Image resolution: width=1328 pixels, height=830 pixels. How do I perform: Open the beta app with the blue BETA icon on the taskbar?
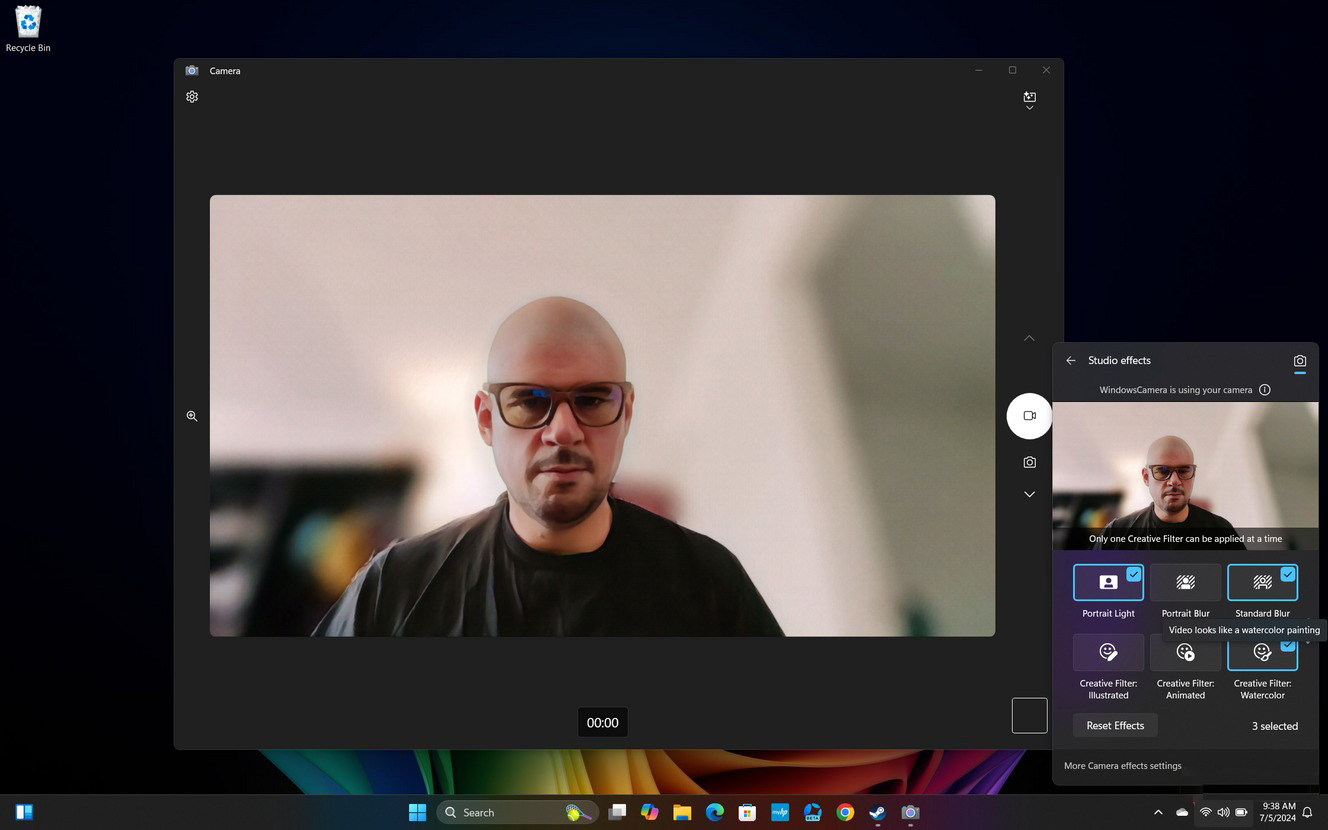[812, 812]
